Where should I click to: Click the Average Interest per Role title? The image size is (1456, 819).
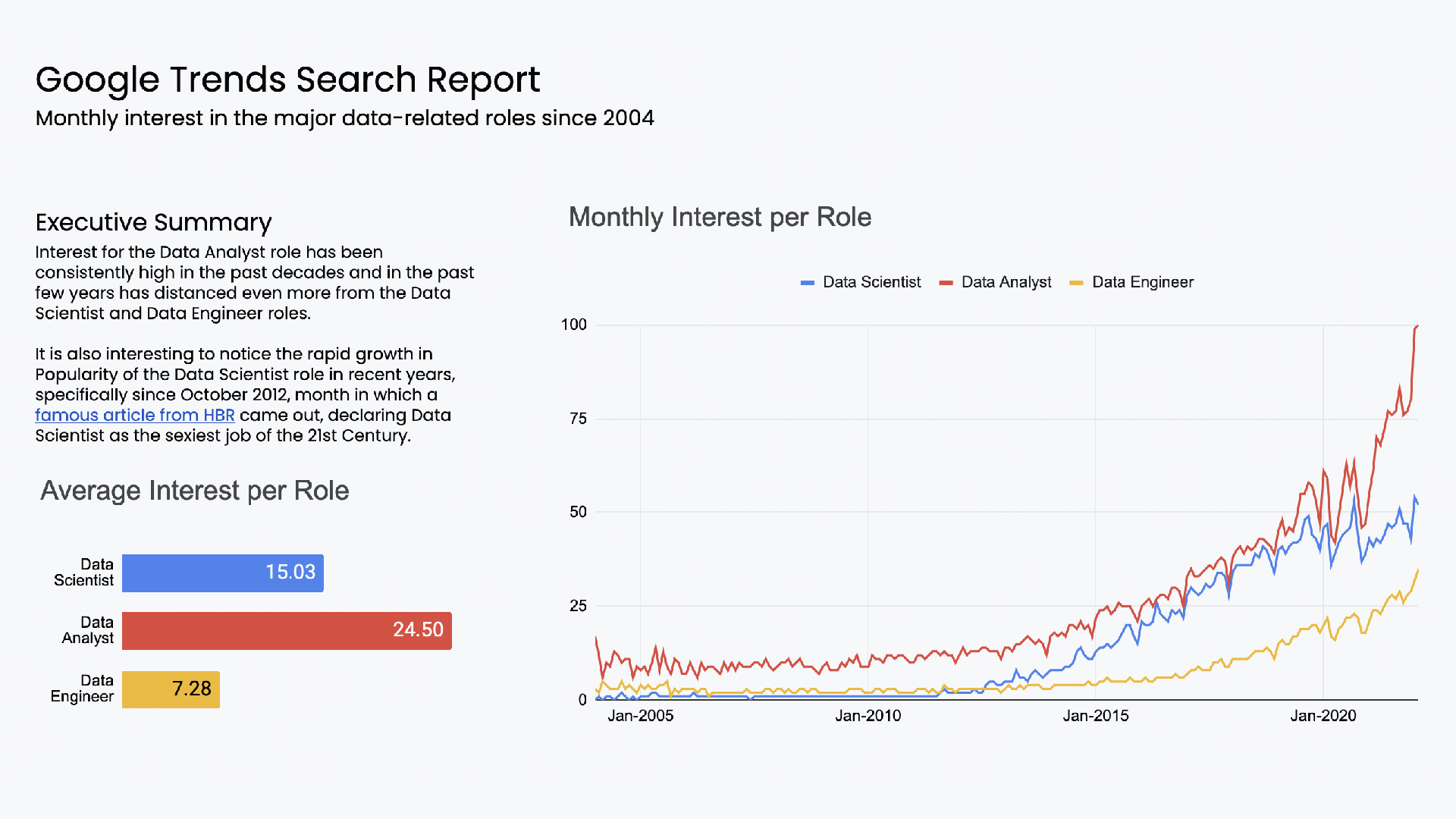tap(194, 491)
